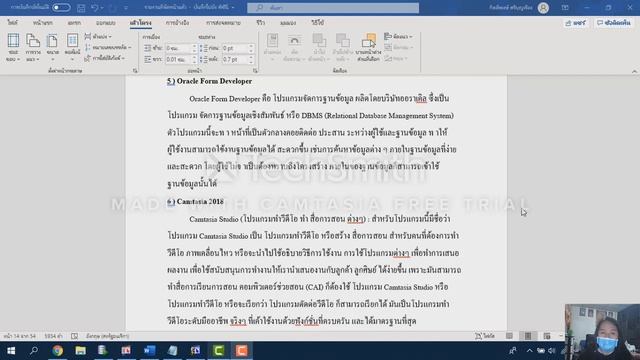Click the Focus mode button in status bar
This screenshot has width=640, height=360.
point(485,336)
